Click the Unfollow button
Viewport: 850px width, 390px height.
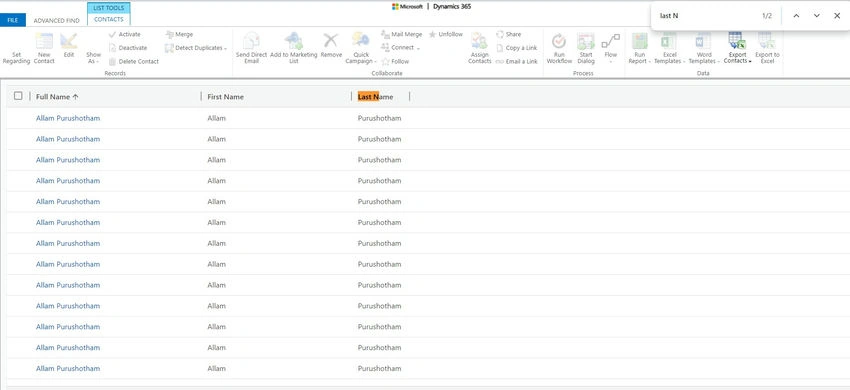click(446, 34)
